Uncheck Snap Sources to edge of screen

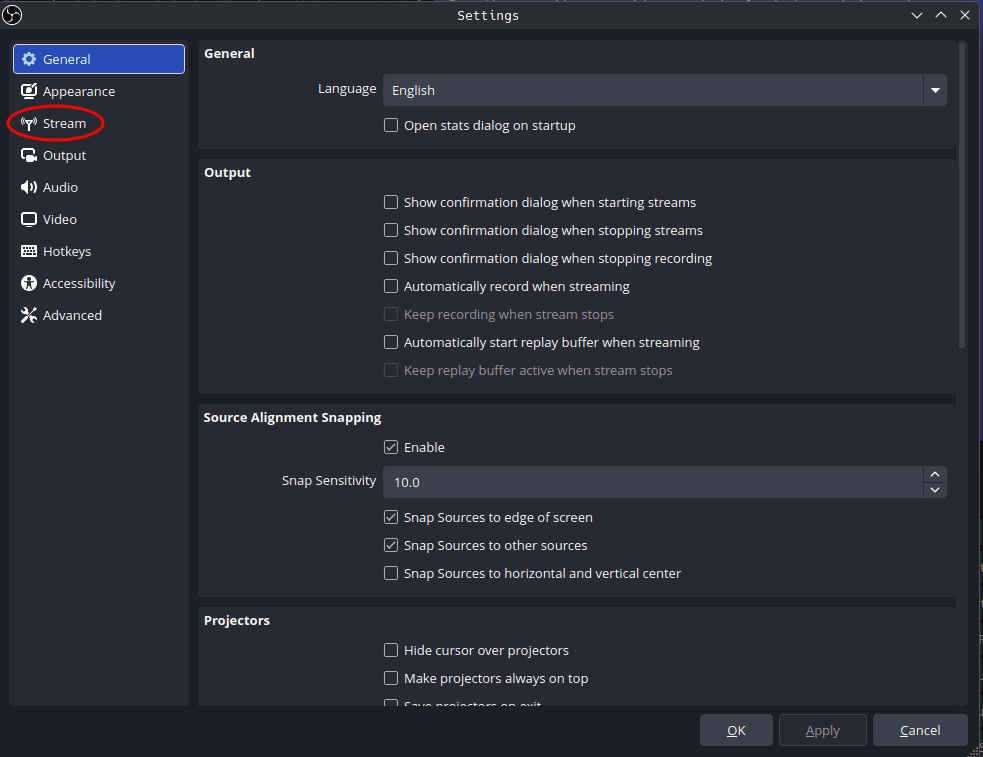[x=391, y=517]
